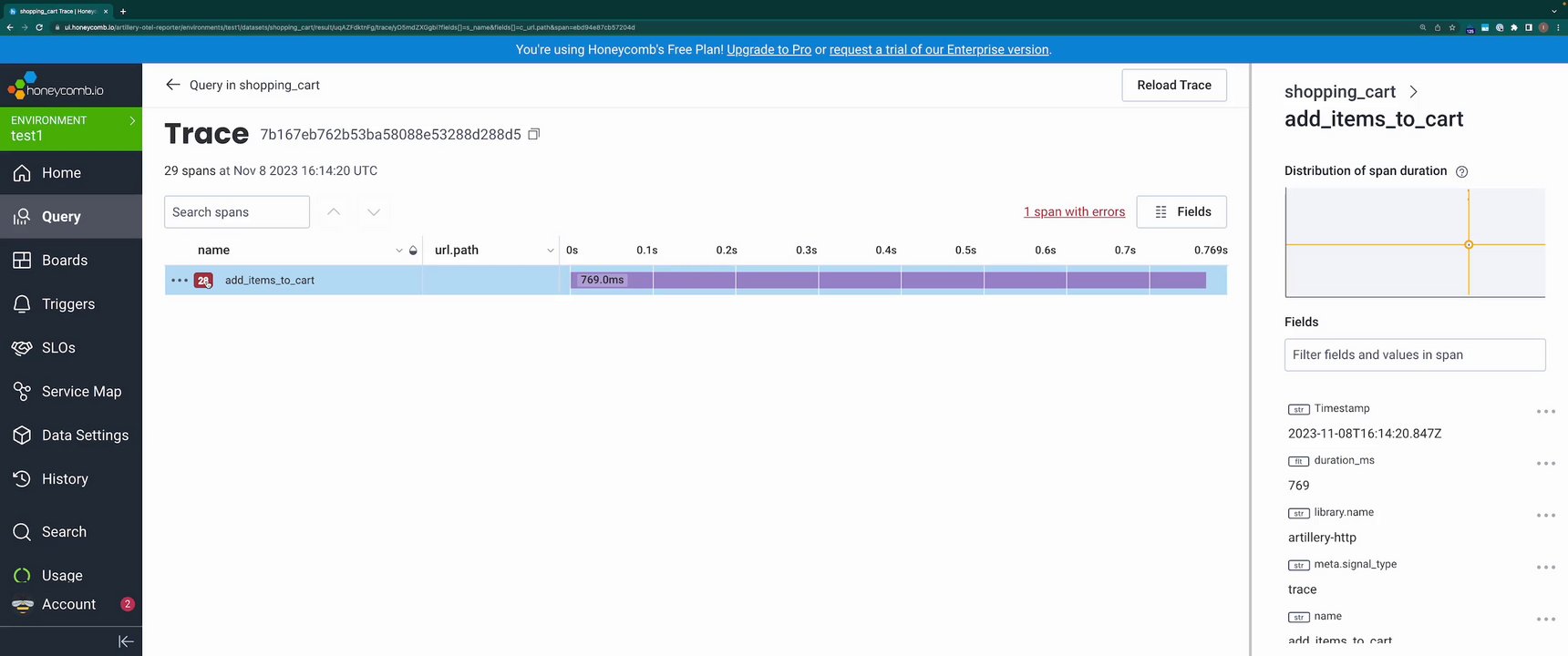Image resolution: width=1568 pixels, height=656 pixels.
Task: Toggle the collapse-all spans icon in name header
Action: [413, 251]
